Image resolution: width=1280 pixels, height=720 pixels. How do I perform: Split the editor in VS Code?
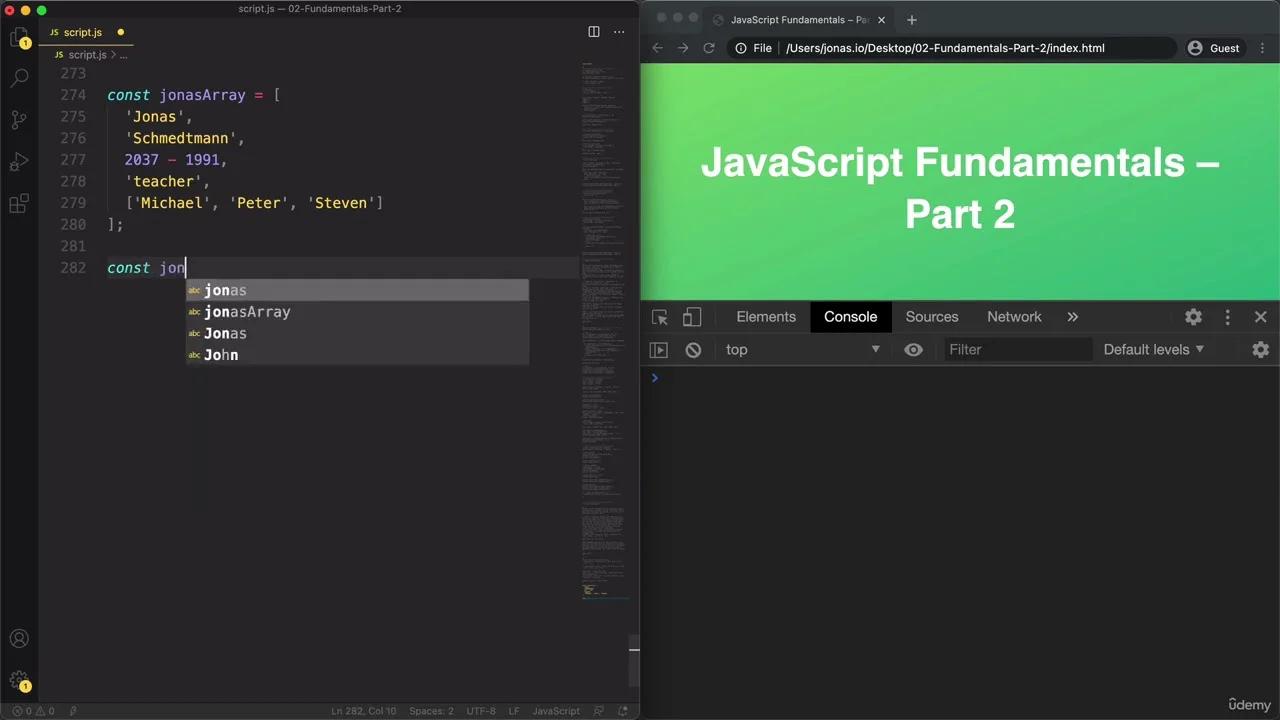[x=594, y=32]
